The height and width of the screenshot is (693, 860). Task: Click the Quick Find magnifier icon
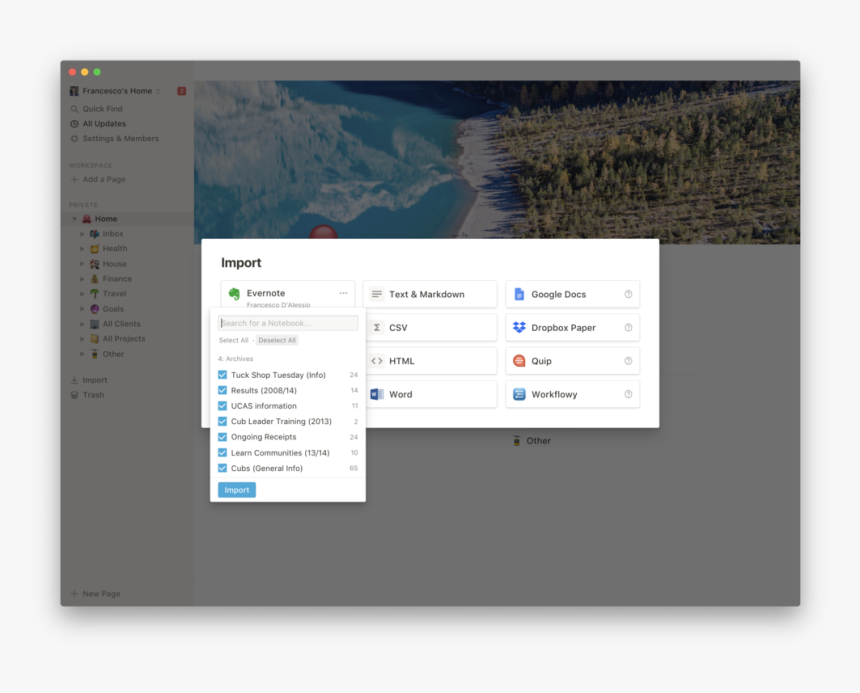(x=74, y=109)
